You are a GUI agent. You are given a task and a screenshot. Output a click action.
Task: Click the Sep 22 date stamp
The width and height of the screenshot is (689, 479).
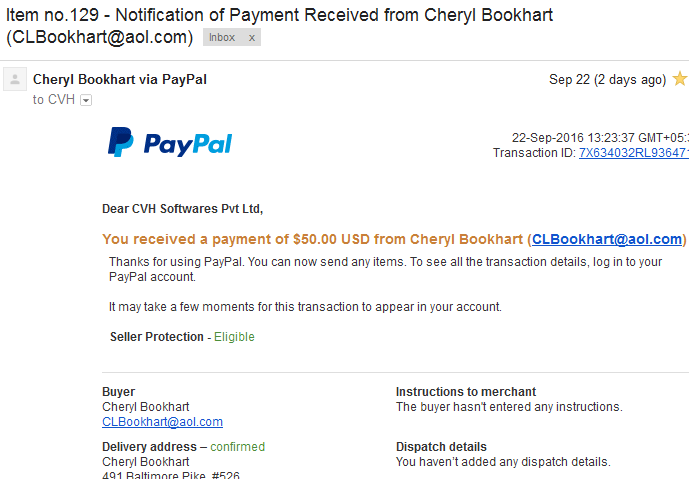click(607, 80)
